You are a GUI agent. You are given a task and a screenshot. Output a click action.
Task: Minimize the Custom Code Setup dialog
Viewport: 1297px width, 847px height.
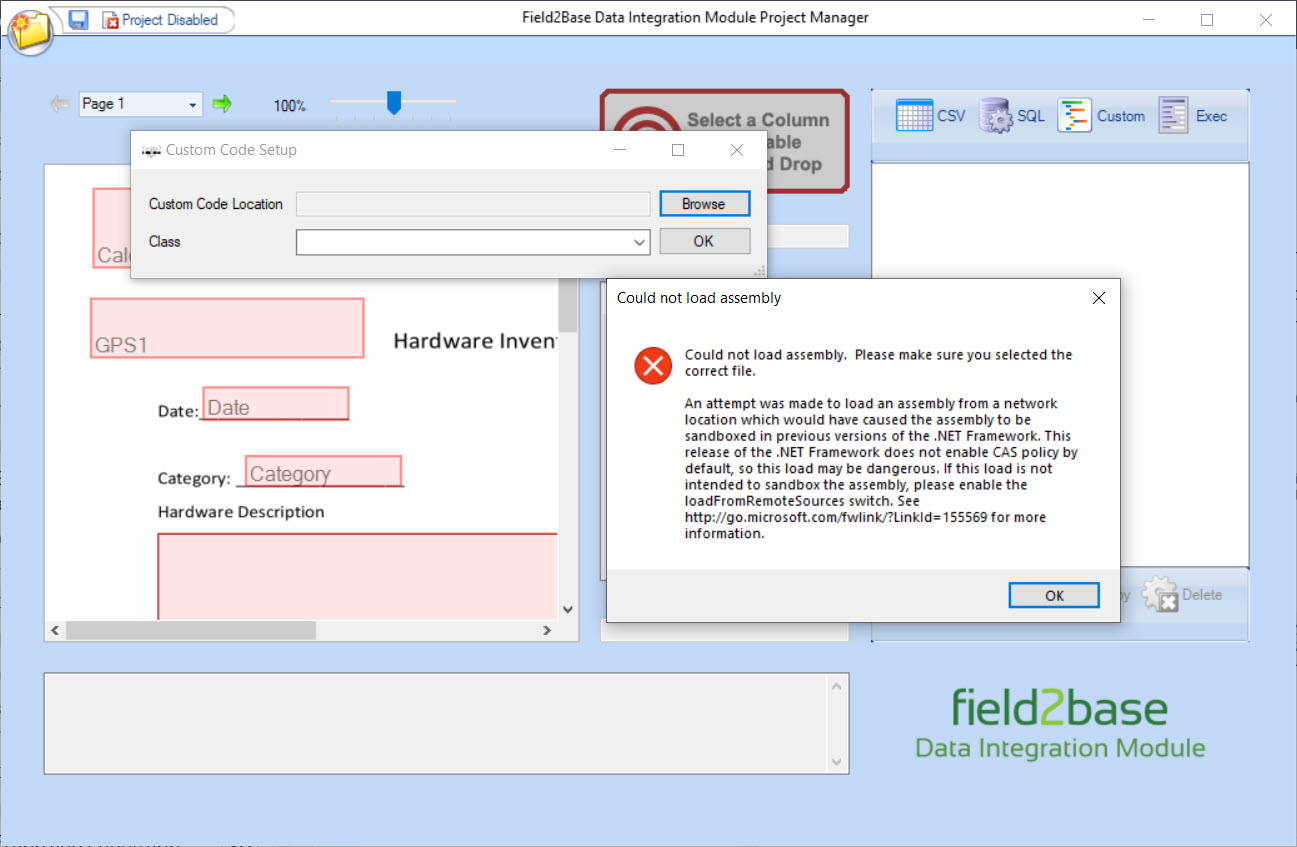click(620, 150)
